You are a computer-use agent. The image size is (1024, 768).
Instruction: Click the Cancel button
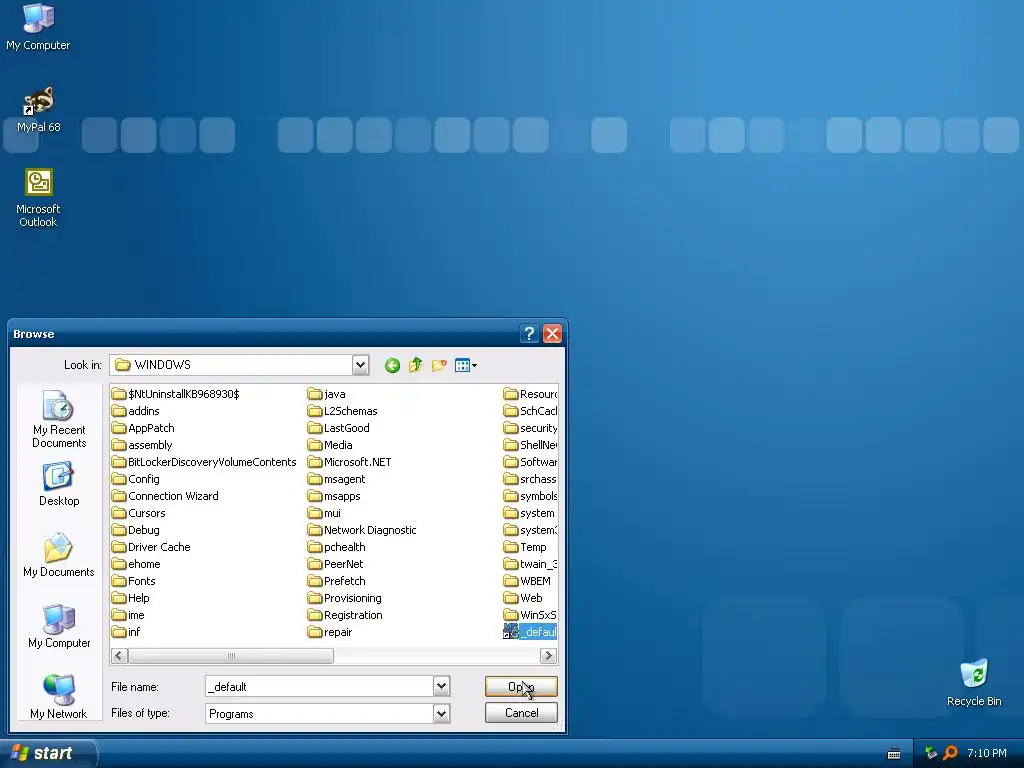tap(521, 712)
